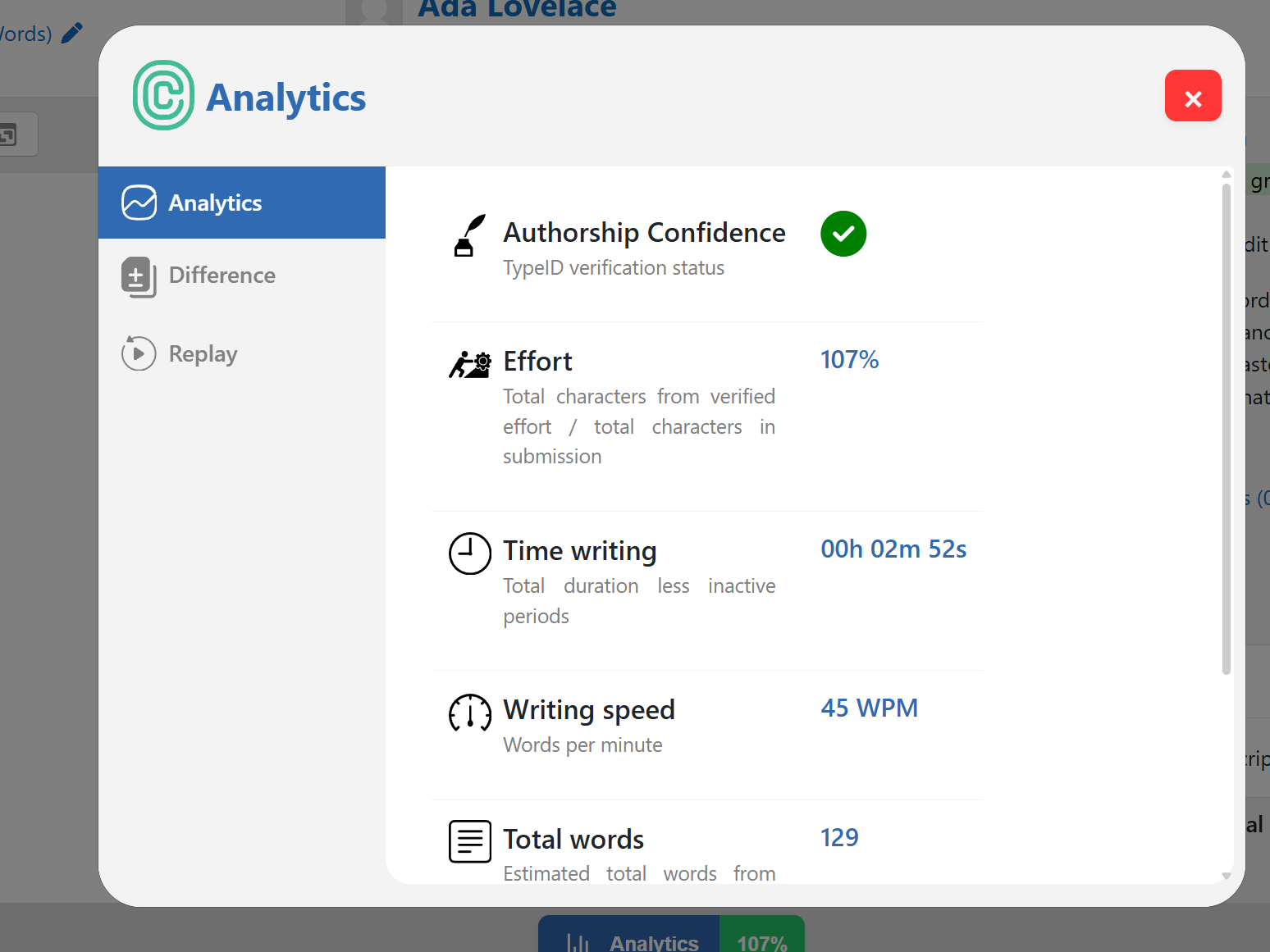The width and height of the screenshot is (1270, 952).
Task: Click the clock icon beside Time writing
Action: [469, 553]
